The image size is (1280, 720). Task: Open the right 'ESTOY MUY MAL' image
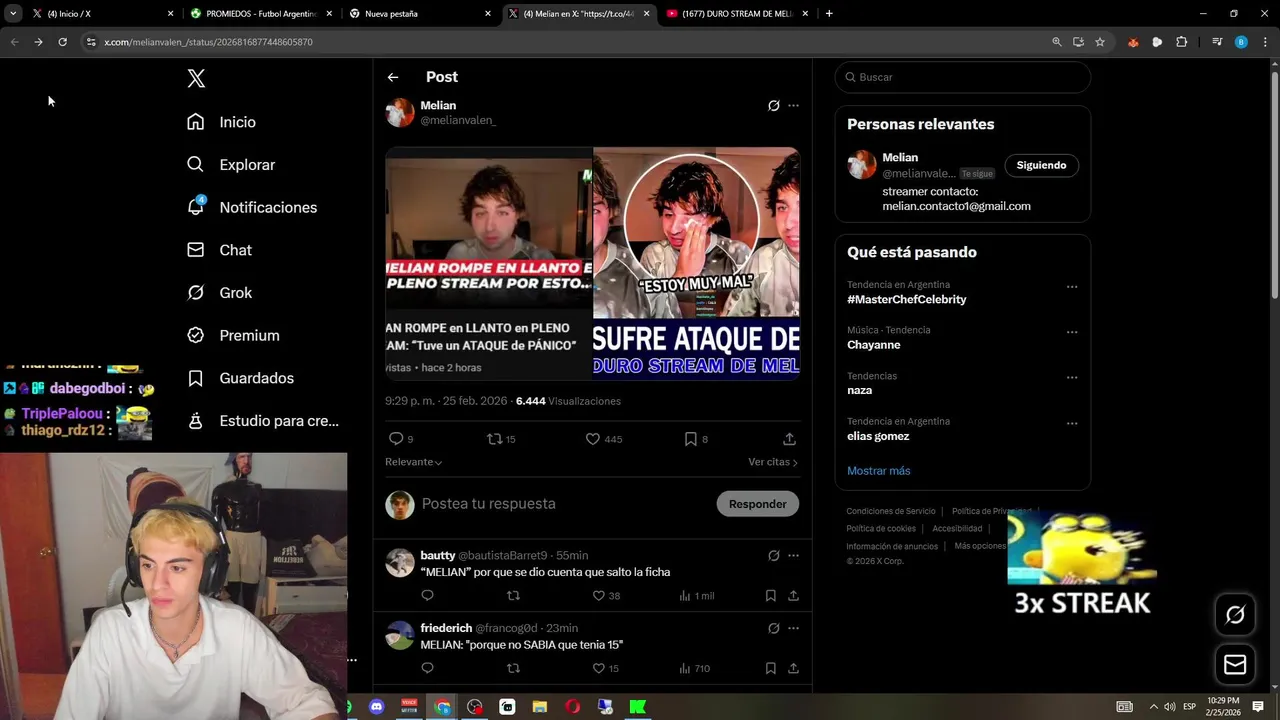[x=696, y=264]
